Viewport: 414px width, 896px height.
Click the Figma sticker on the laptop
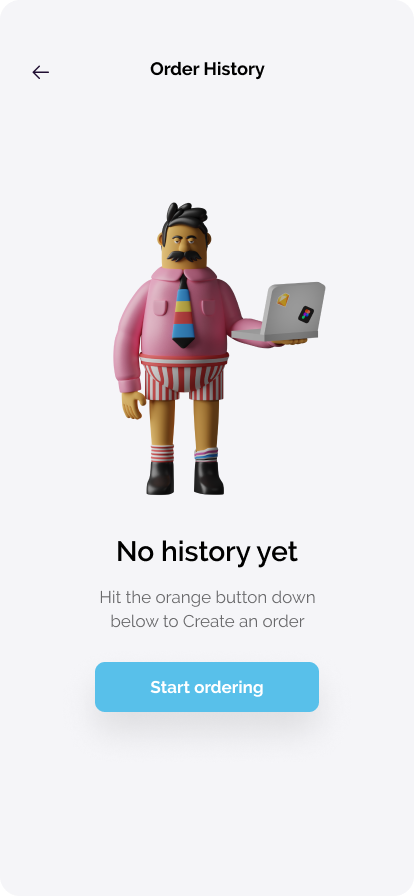[306, 314]
